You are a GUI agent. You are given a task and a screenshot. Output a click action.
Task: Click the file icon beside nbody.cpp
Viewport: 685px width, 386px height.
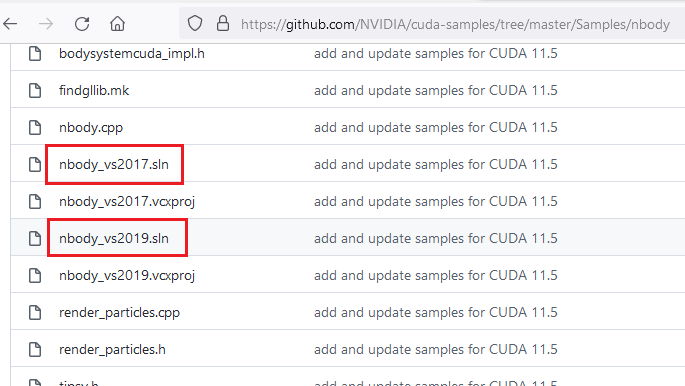point(35,128)
